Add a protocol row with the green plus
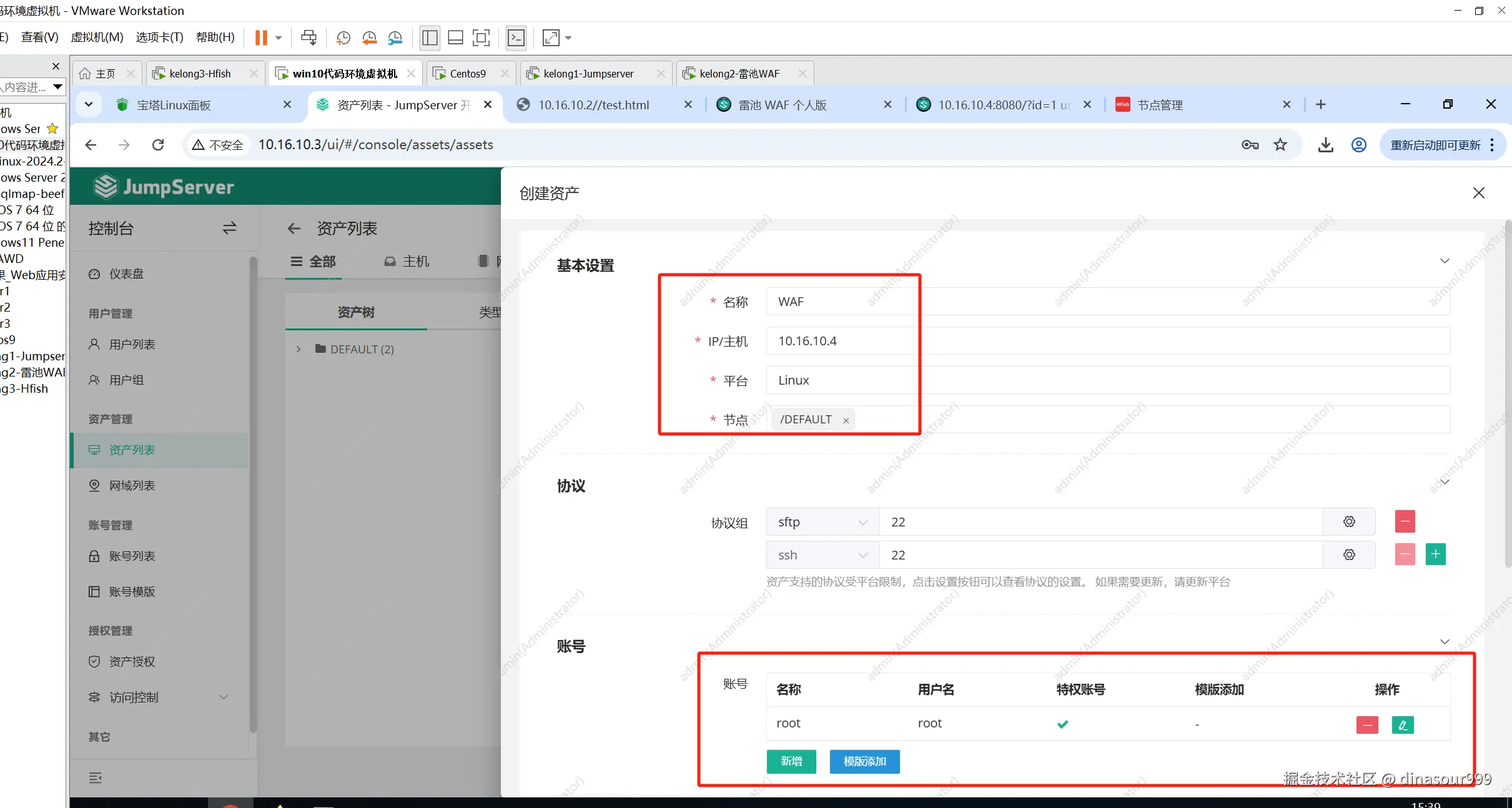1512x808 pixels. pos(1435,554)
